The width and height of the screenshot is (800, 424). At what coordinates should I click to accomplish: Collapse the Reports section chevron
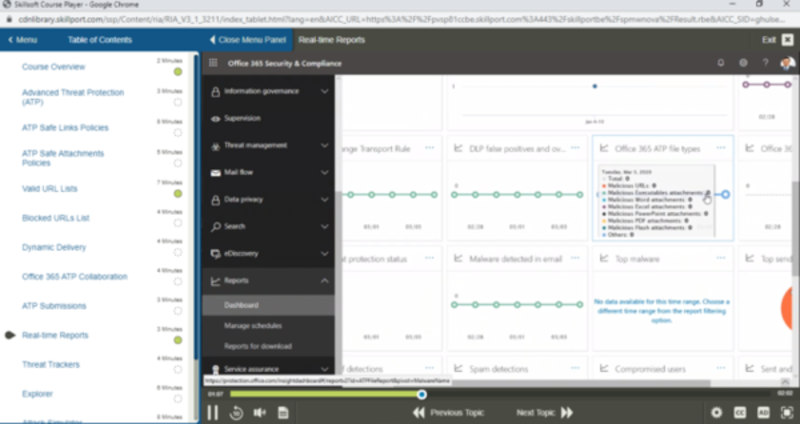click(x=324, y=281)
